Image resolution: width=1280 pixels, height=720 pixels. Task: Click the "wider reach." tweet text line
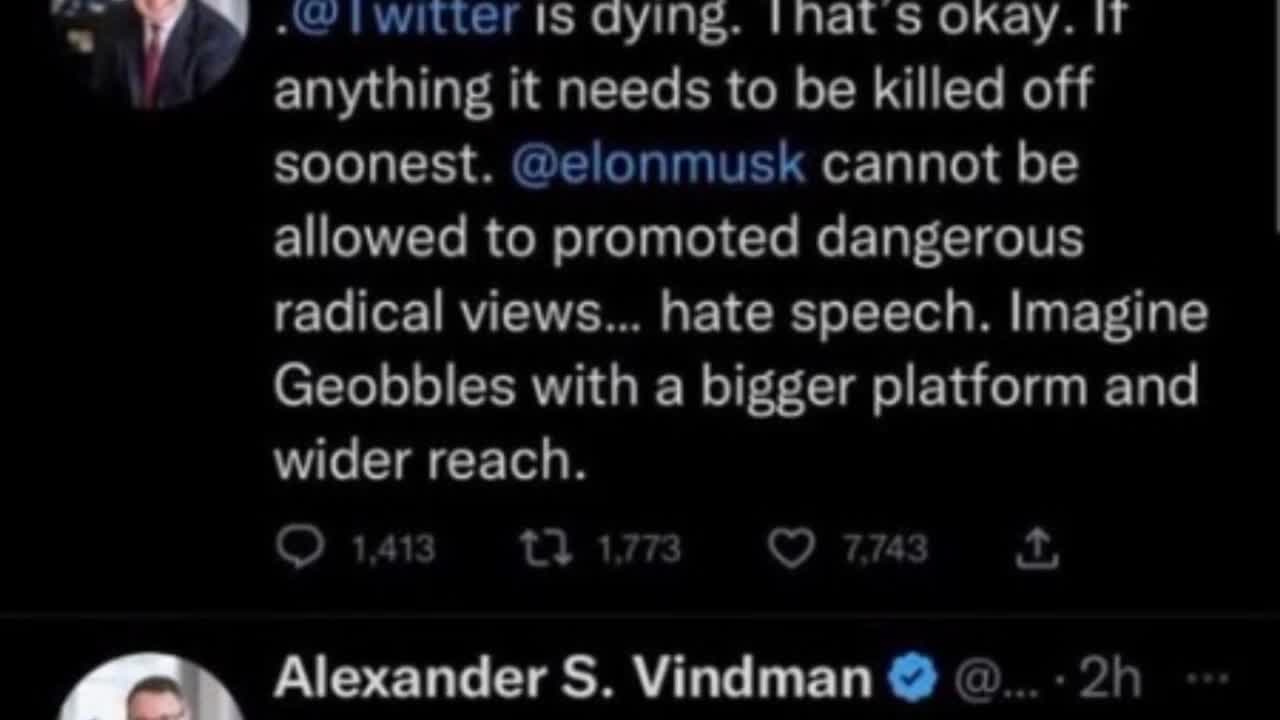tap(429, 461)
